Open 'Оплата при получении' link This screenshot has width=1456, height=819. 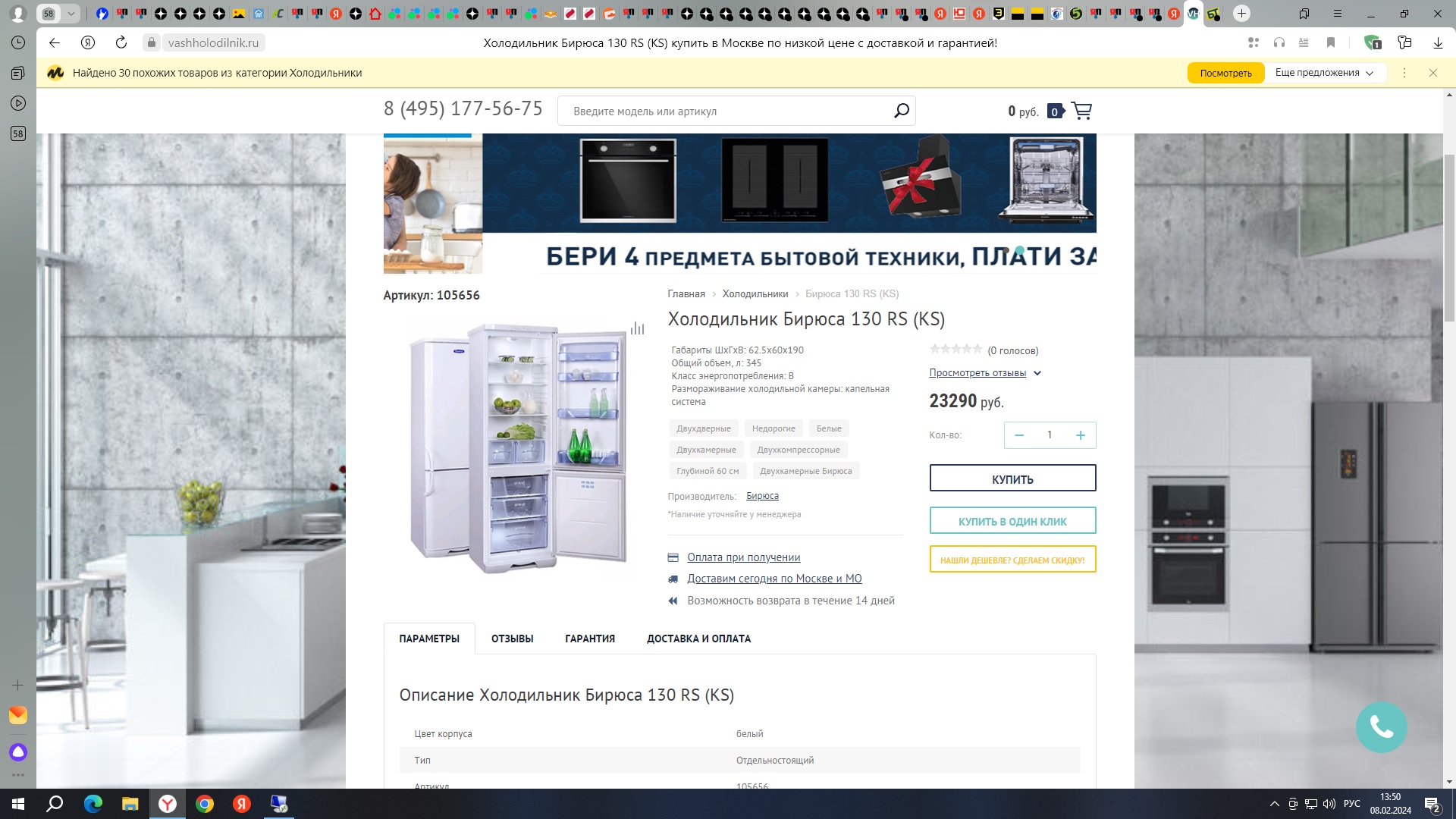coord(744,557)
